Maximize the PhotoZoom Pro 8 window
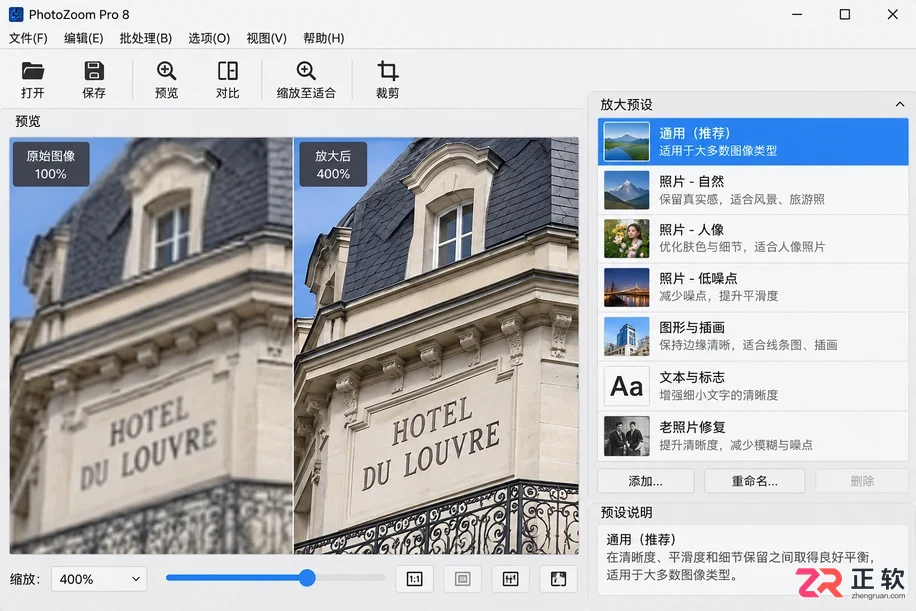Screen dimensions: 916x611 point(845,14)
